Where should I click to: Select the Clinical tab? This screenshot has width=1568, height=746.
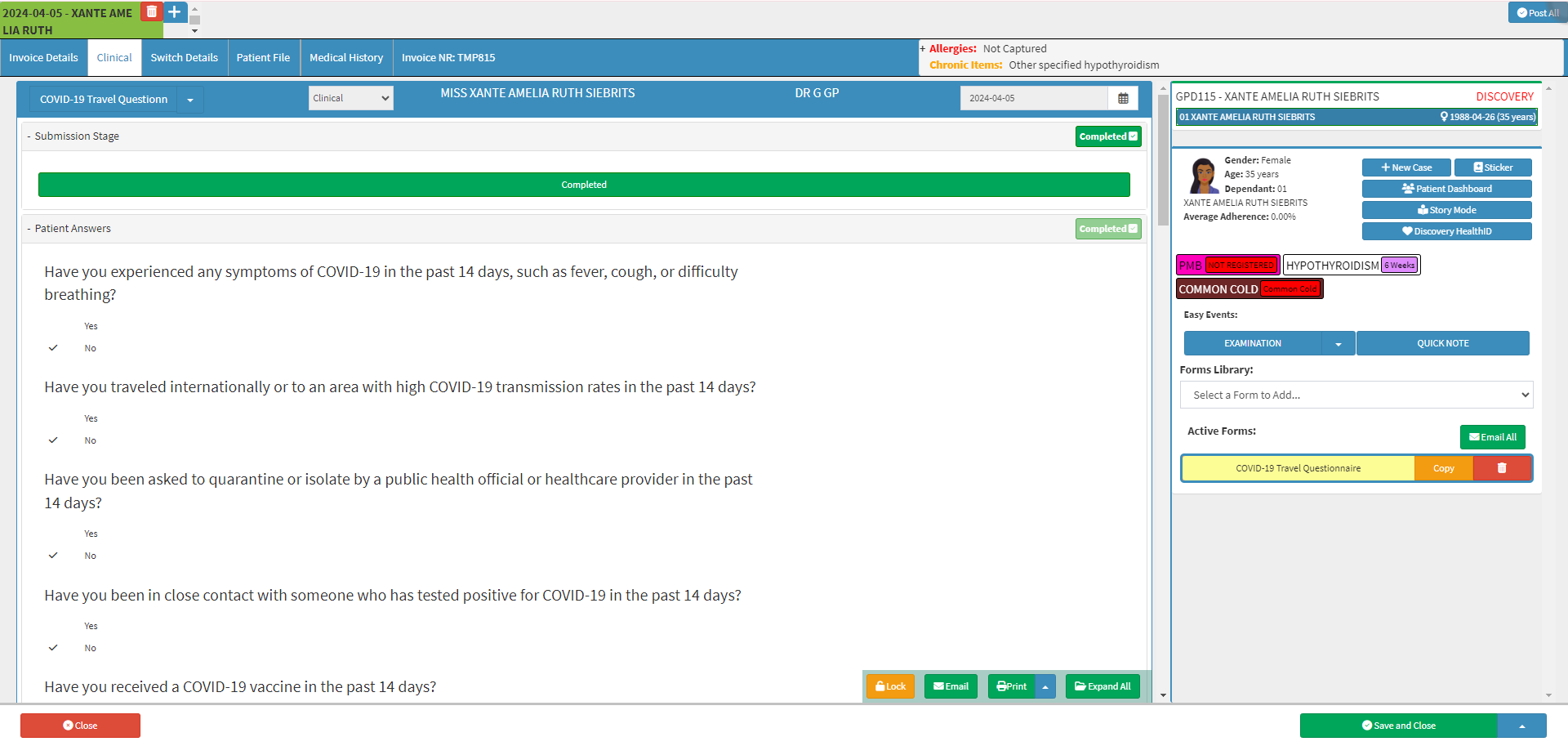(114, 58)
